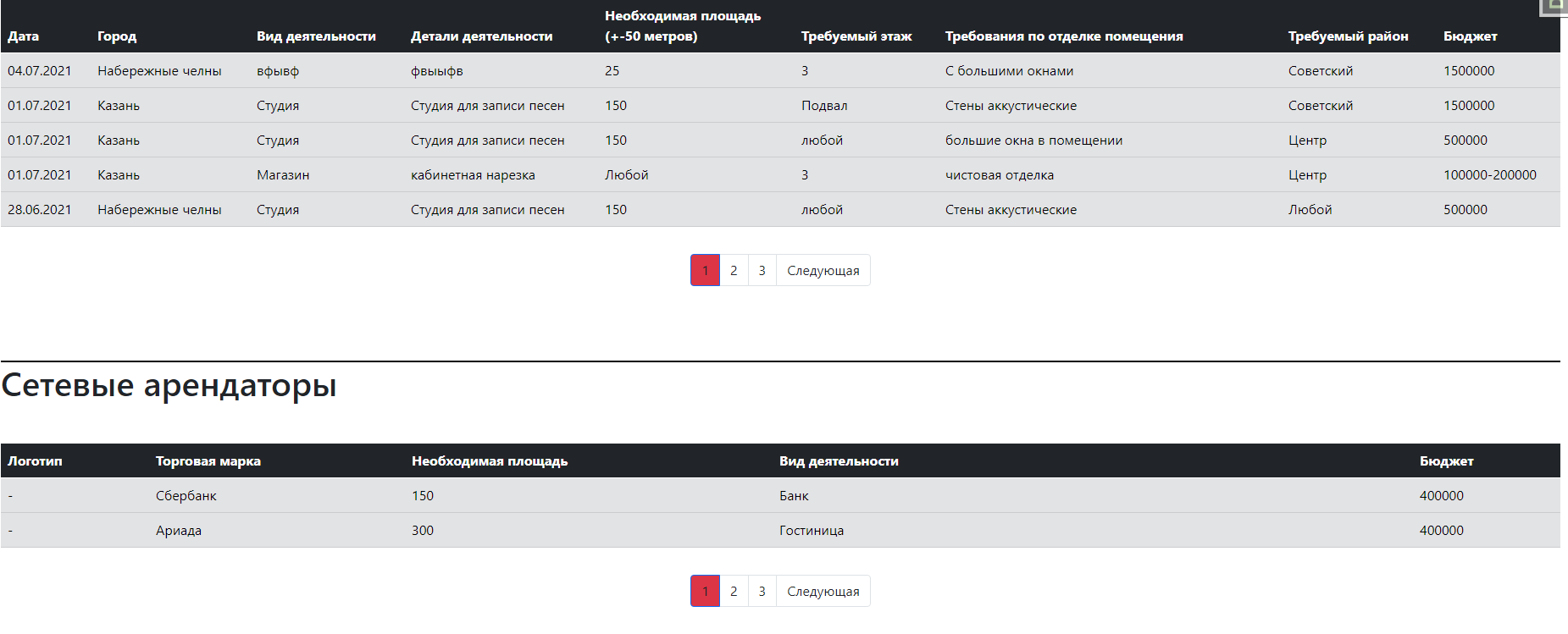Open page 3 under the Сетевые арендаторы table
1568x634 pixels.
click(x=762, y=592)
